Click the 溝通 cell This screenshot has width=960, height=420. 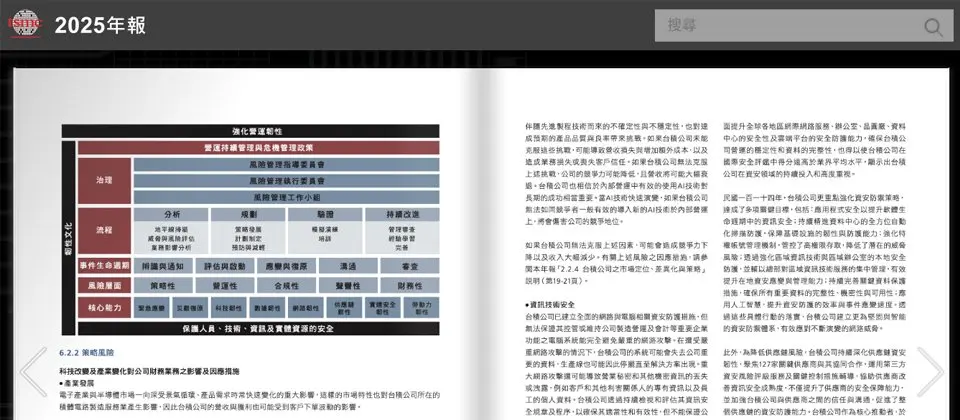coord(348,266)
